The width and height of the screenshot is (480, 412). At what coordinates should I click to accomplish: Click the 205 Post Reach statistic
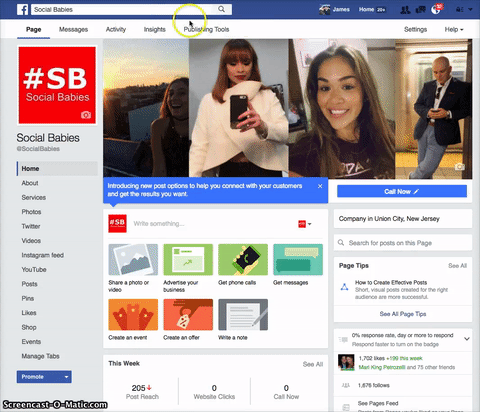[x=142, y=392]
